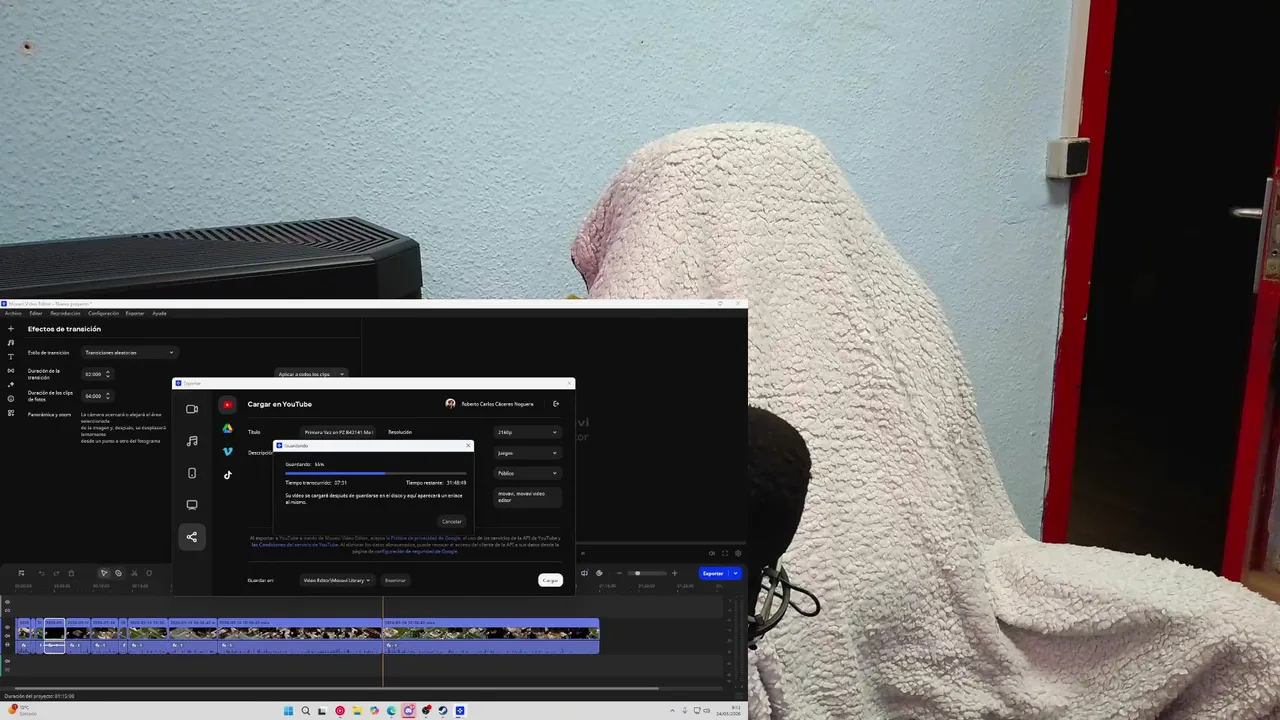The width and height of the screenshot is (1280, 720).
Task: Select the TV export icon in Exportar dialog
Action: pyautogui.click(x=192, y=505)
